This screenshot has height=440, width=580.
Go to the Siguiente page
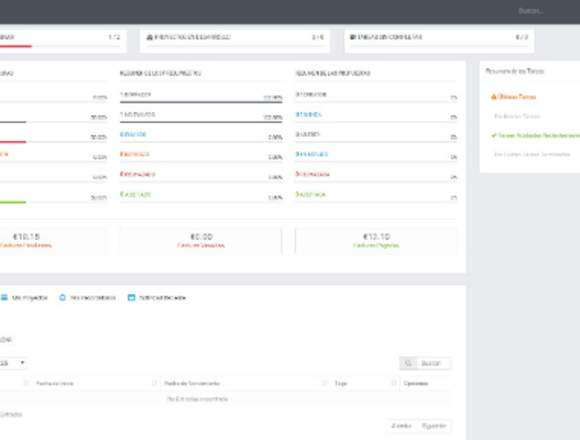pyautogui.click(x=434, y=426)
